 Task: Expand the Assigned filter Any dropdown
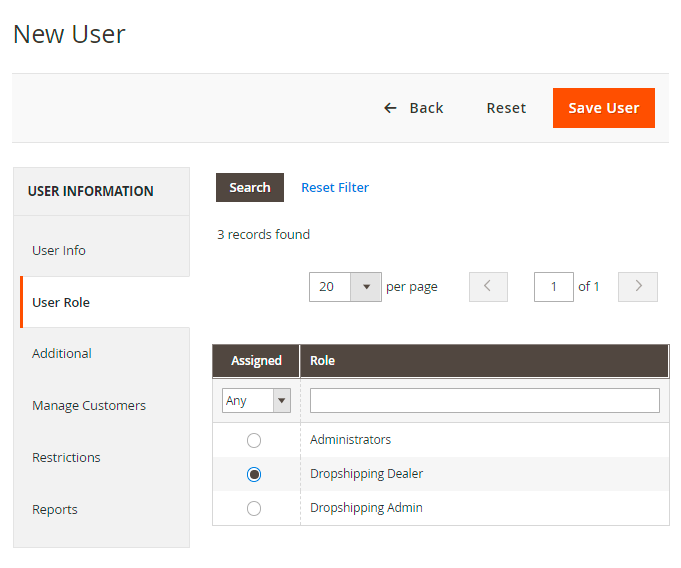click(256, 401)
